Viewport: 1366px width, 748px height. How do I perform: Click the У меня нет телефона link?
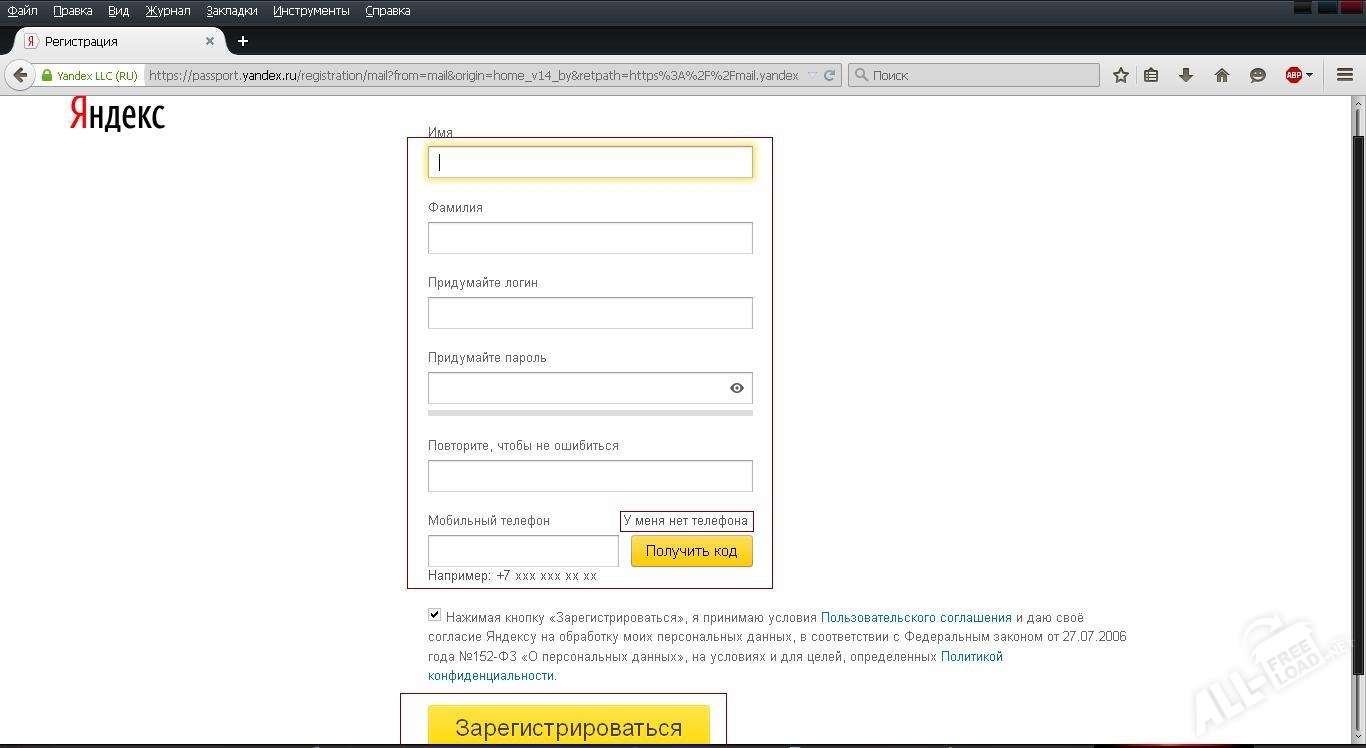[x=685, y=521]
